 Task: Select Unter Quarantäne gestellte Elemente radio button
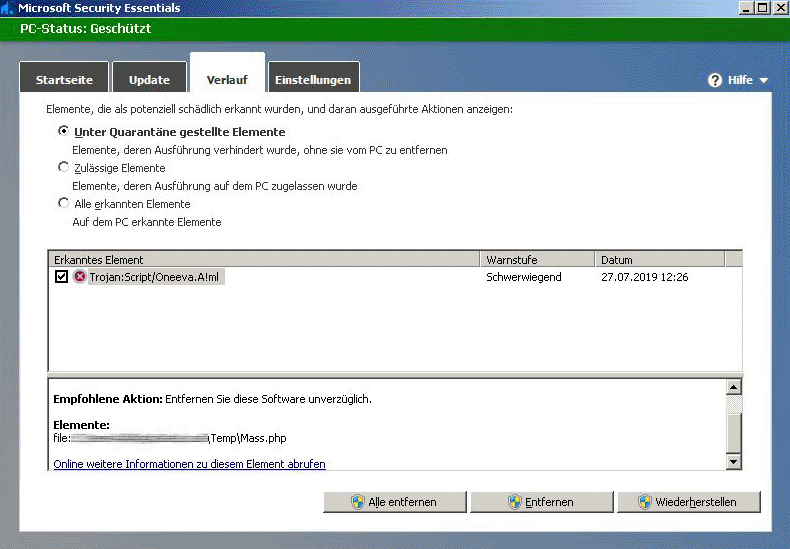(x=63, y=131)
